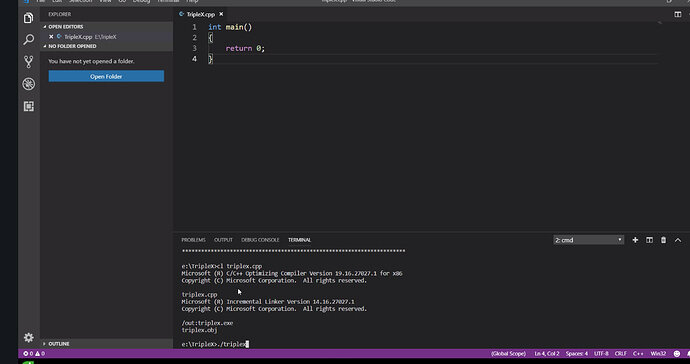
Task: Open the Source Control view icon
Action: click(29, 62)
